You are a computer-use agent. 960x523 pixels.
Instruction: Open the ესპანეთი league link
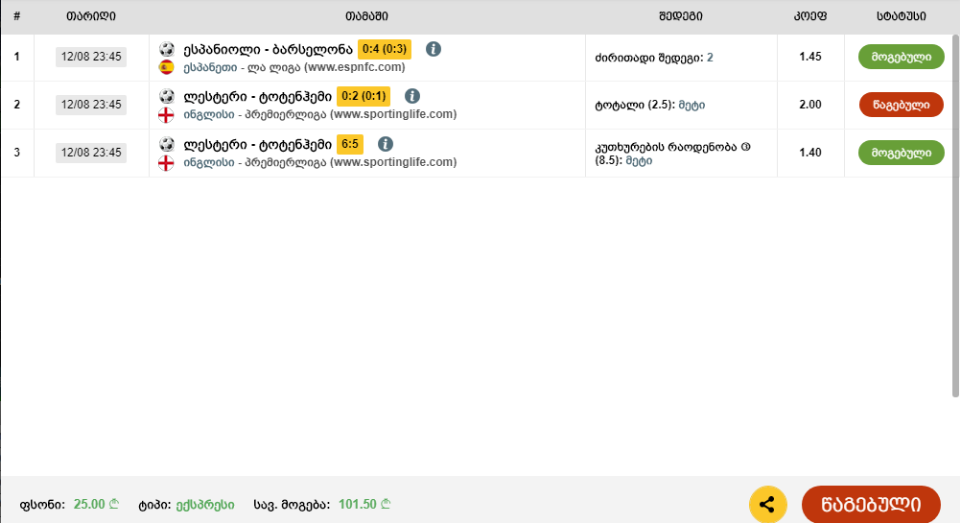coord(210,67)
